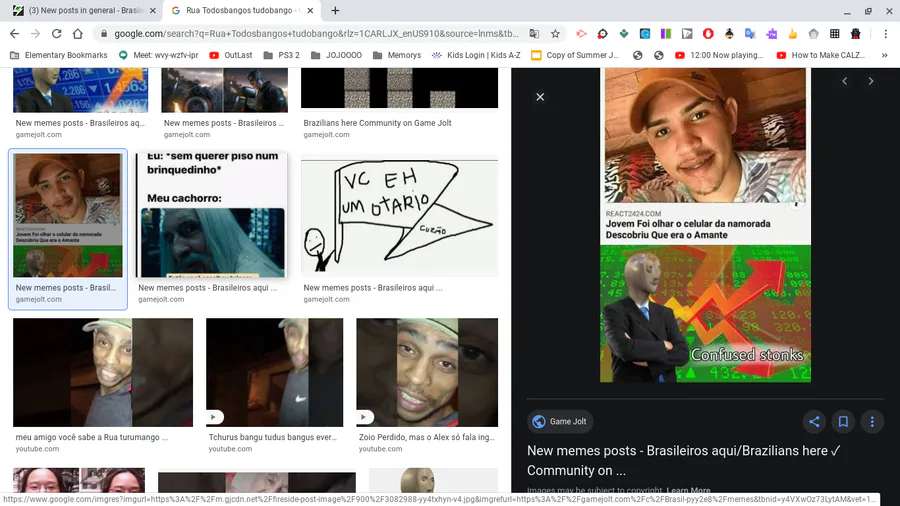Visit the Game Jolt source chip

[560, 422]
